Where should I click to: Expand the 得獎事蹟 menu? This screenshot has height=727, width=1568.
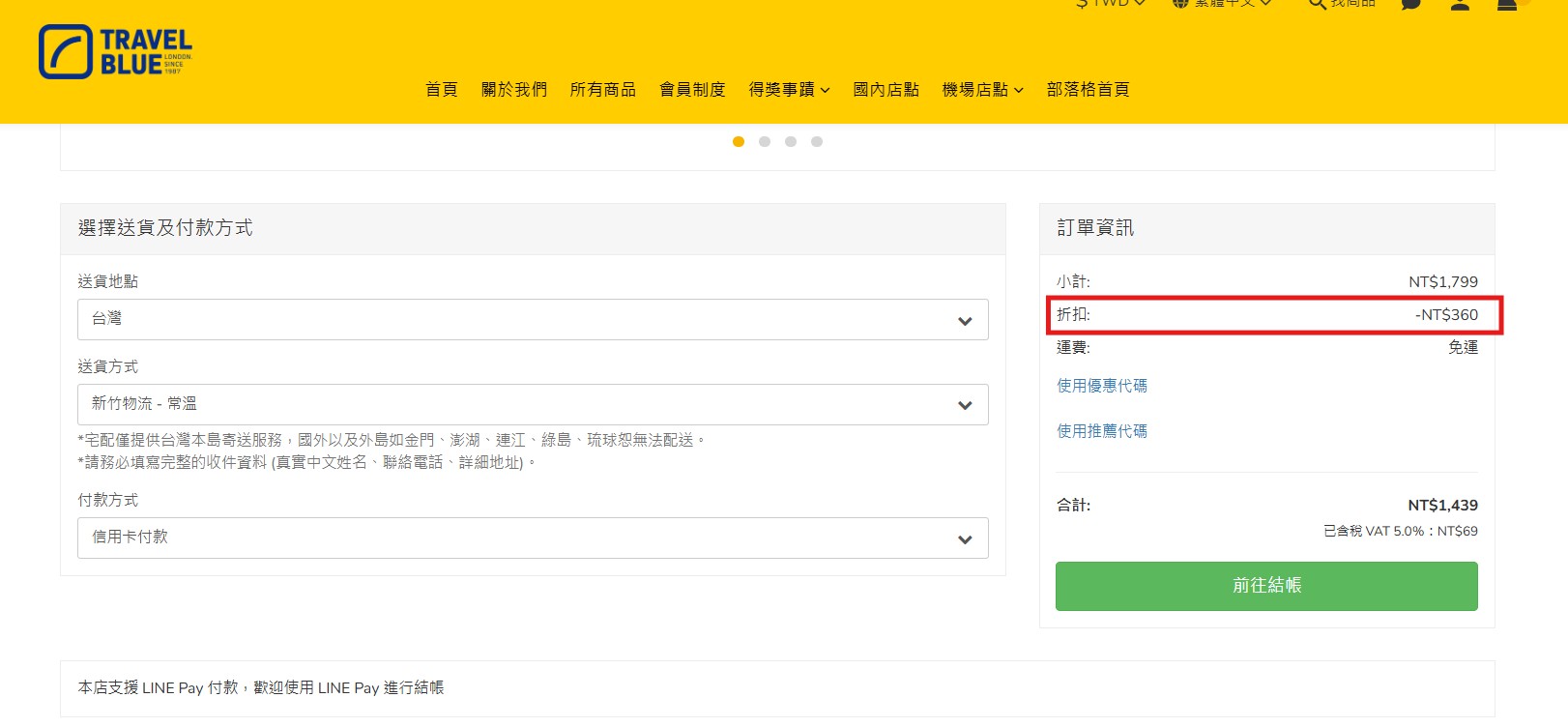pyautogui.click(x=789, y=90)
